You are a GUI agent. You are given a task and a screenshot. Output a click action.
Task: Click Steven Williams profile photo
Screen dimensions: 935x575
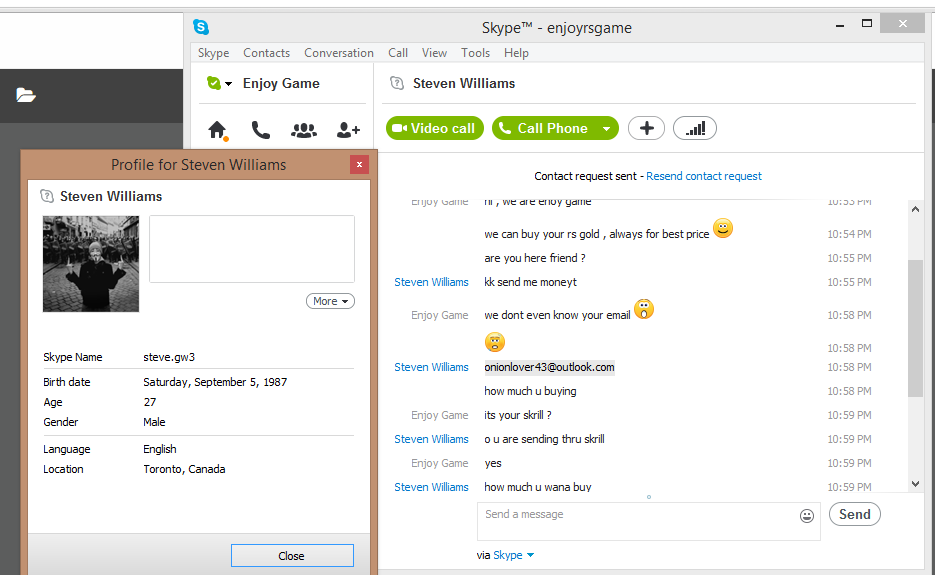click(91, 264)
